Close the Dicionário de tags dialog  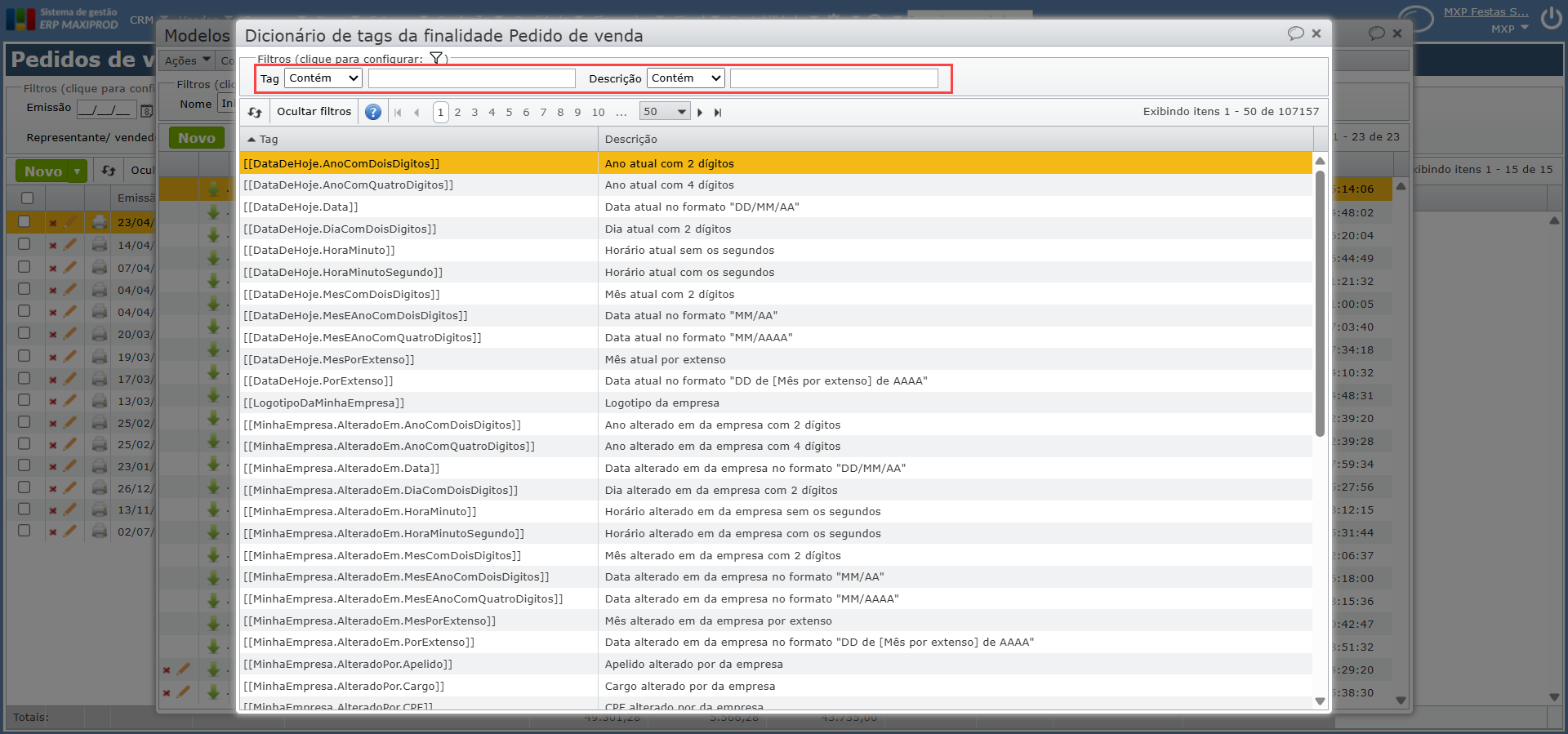[x=1316, y=33]
